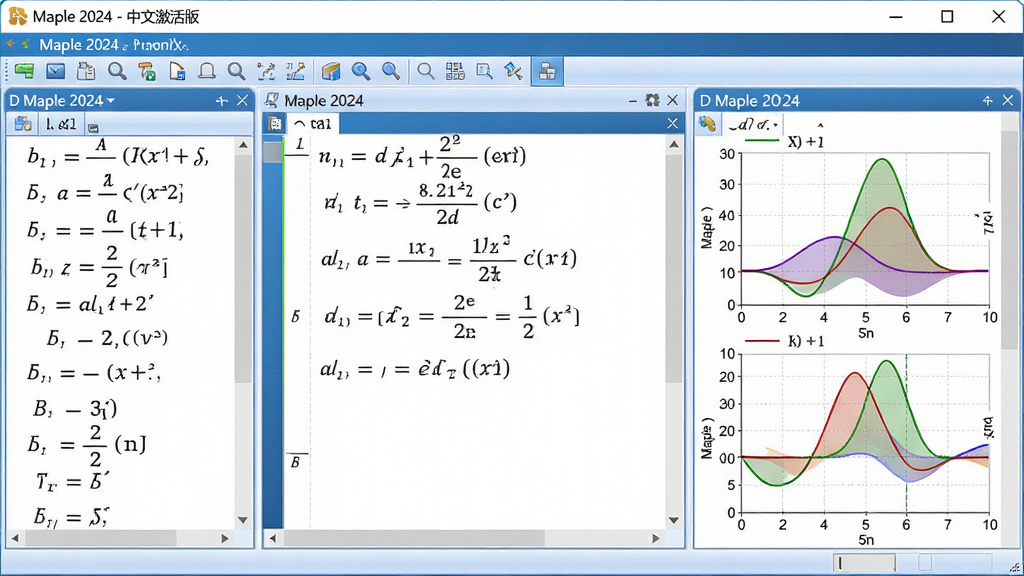Minimize the center Maple 2024 panel
Image resolution: width=1024 pixels, height=576 pixels.
[x=632, y=101]
